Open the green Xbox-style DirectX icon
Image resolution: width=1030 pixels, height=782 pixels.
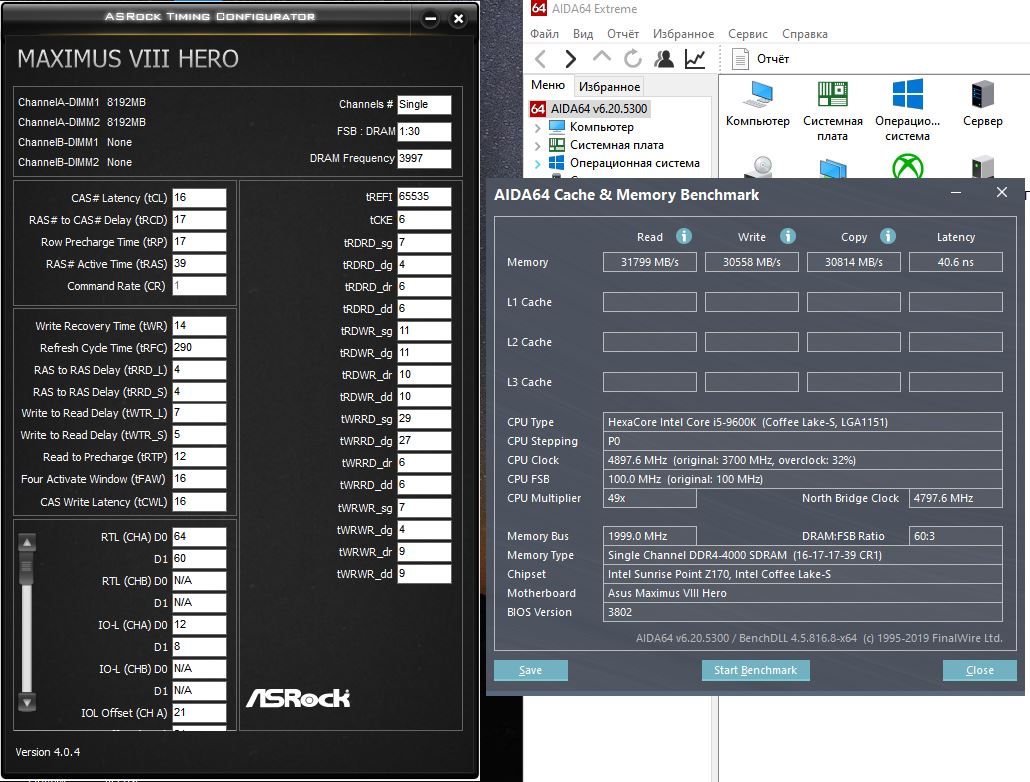(908, 166)
